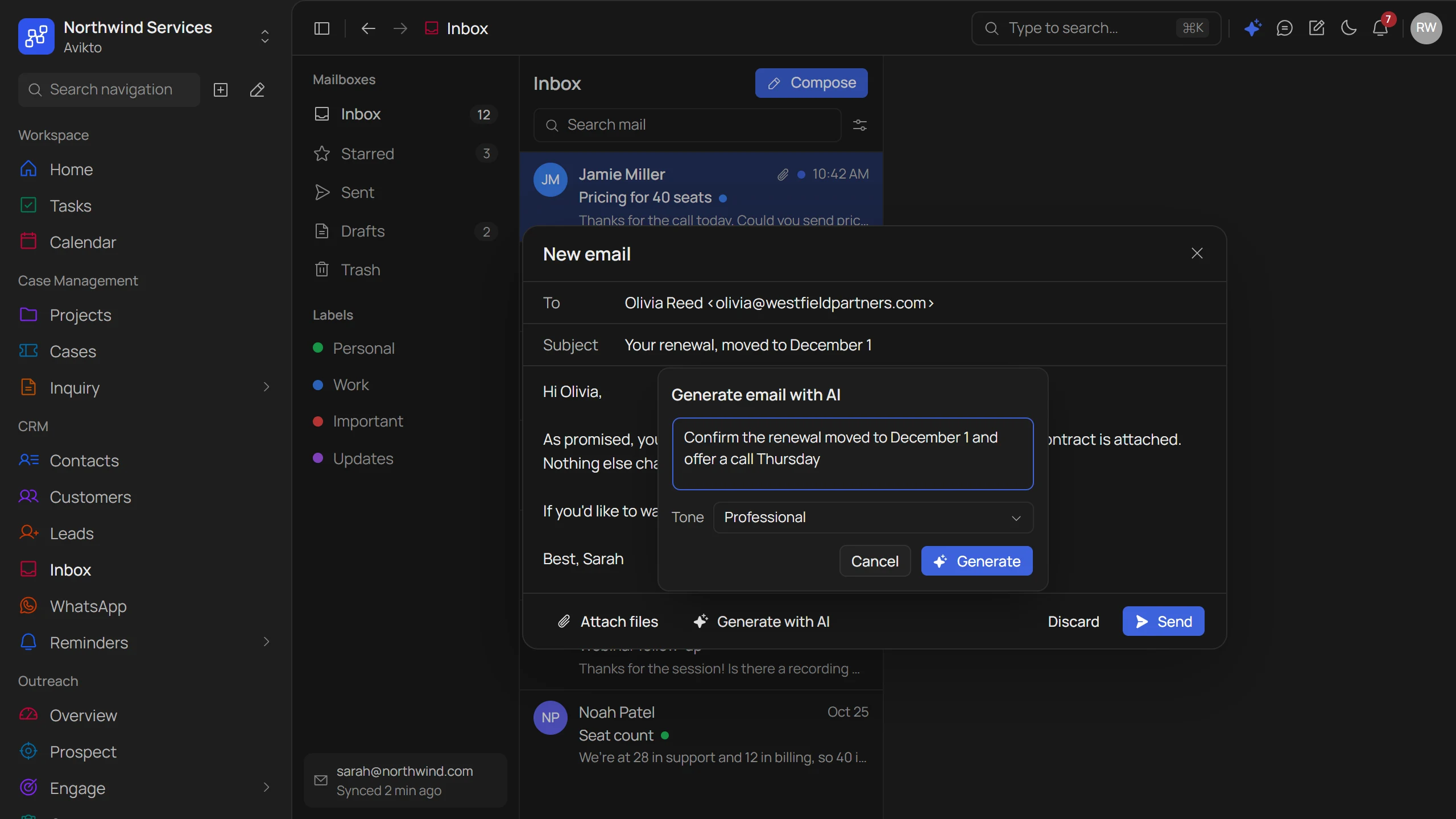Click the AI prompt text box
Image resolution: width=1456 pixels, height=819 pixels.
click(853, 454)
